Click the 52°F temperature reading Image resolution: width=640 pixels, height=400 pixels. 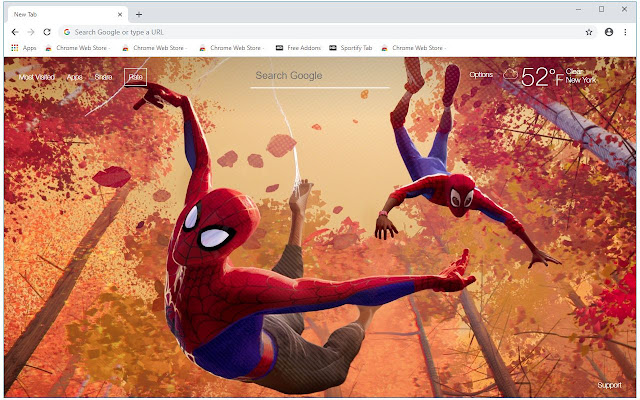tap(542, 77)
